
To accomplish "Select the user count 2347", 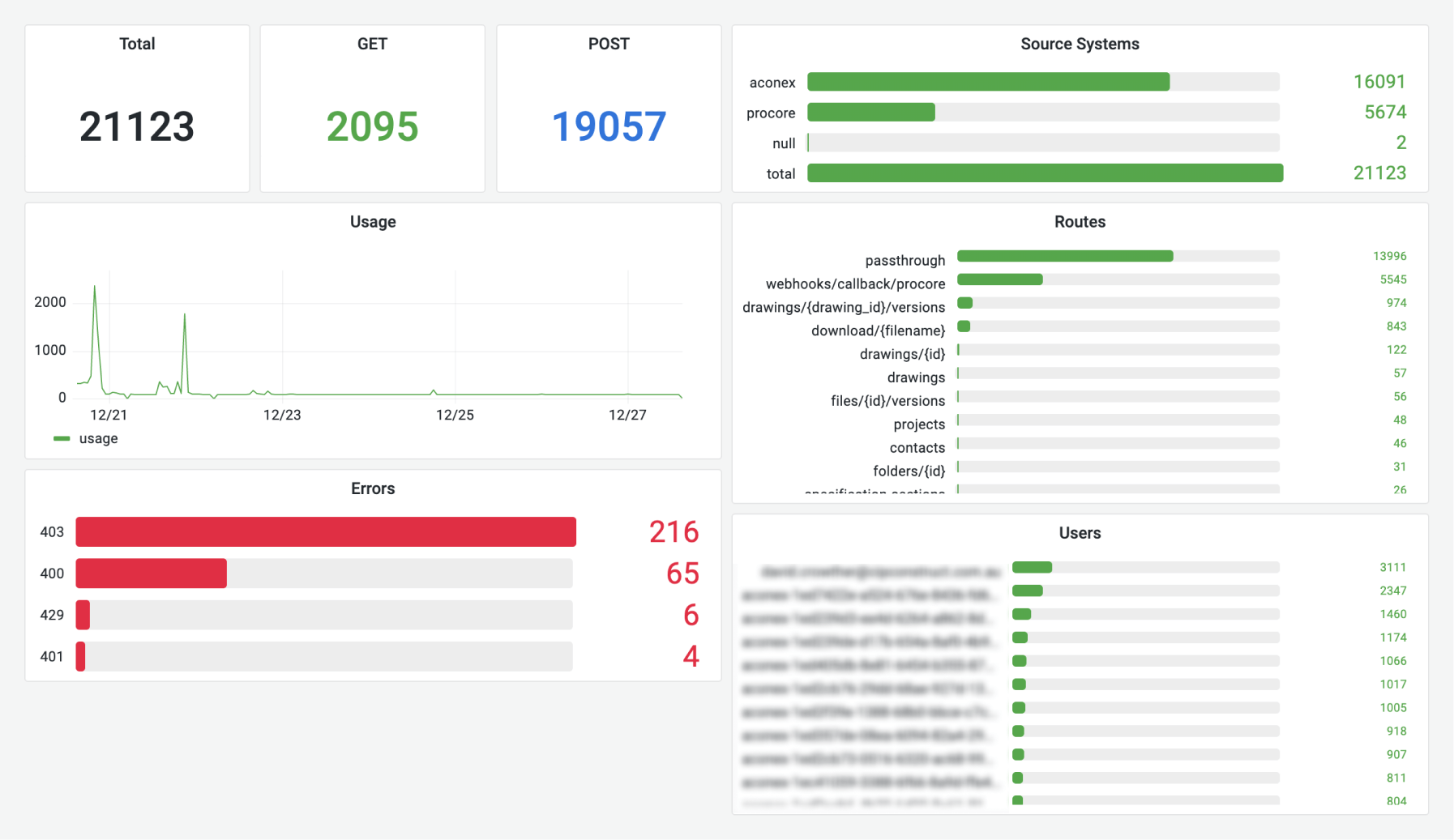I will 1393,591.
